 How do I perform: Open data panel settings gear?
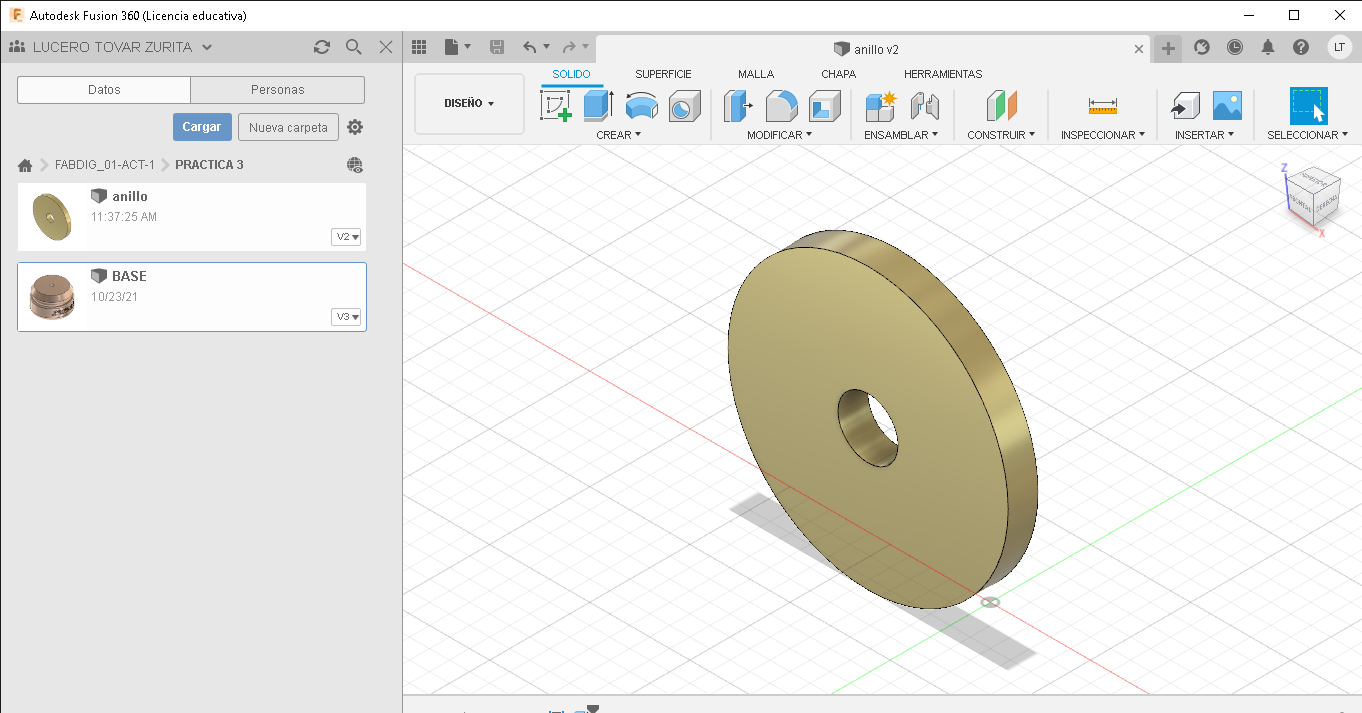pyautogui.click(x=355, y=127)
